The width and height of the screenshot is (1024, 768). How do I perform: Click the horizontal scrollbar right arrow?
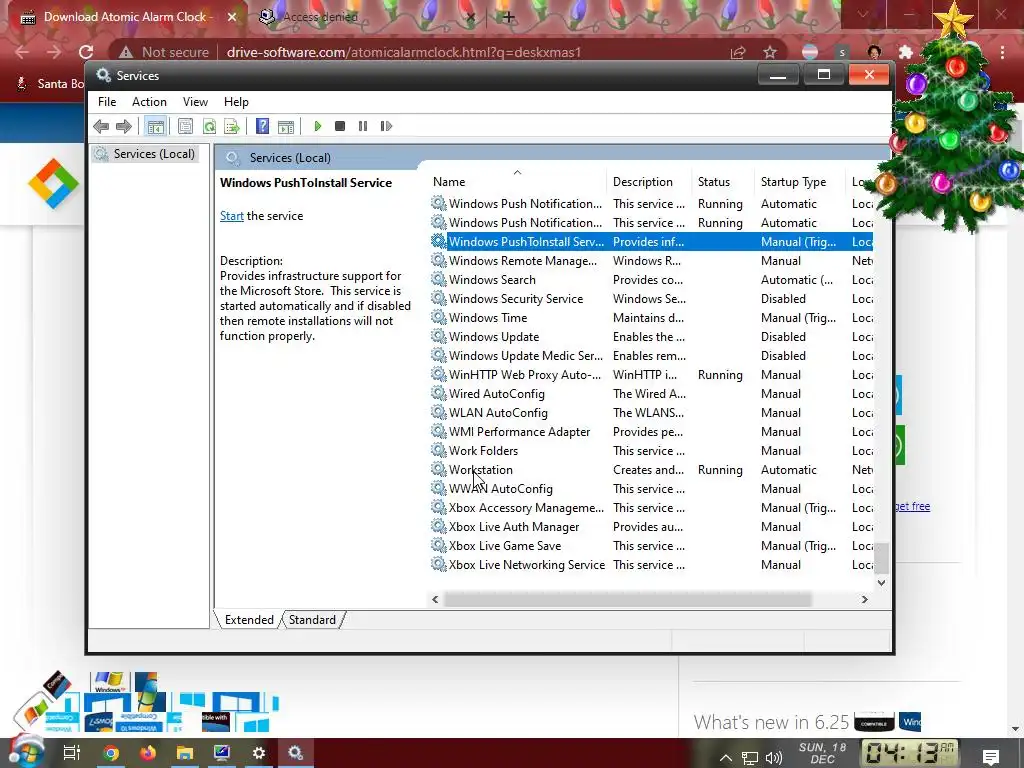(x=865, y=600)
